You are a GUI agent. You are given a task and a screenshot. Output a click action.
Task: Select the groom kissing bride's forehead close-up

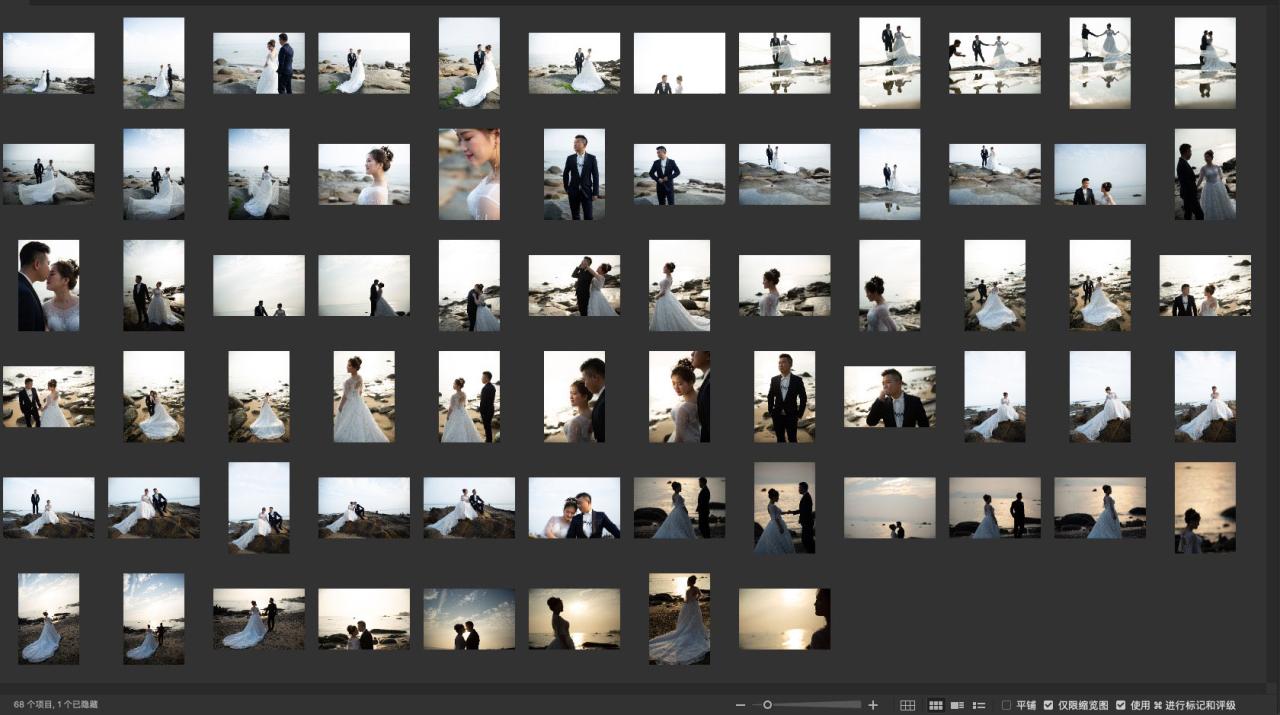(x=48, y=285)
